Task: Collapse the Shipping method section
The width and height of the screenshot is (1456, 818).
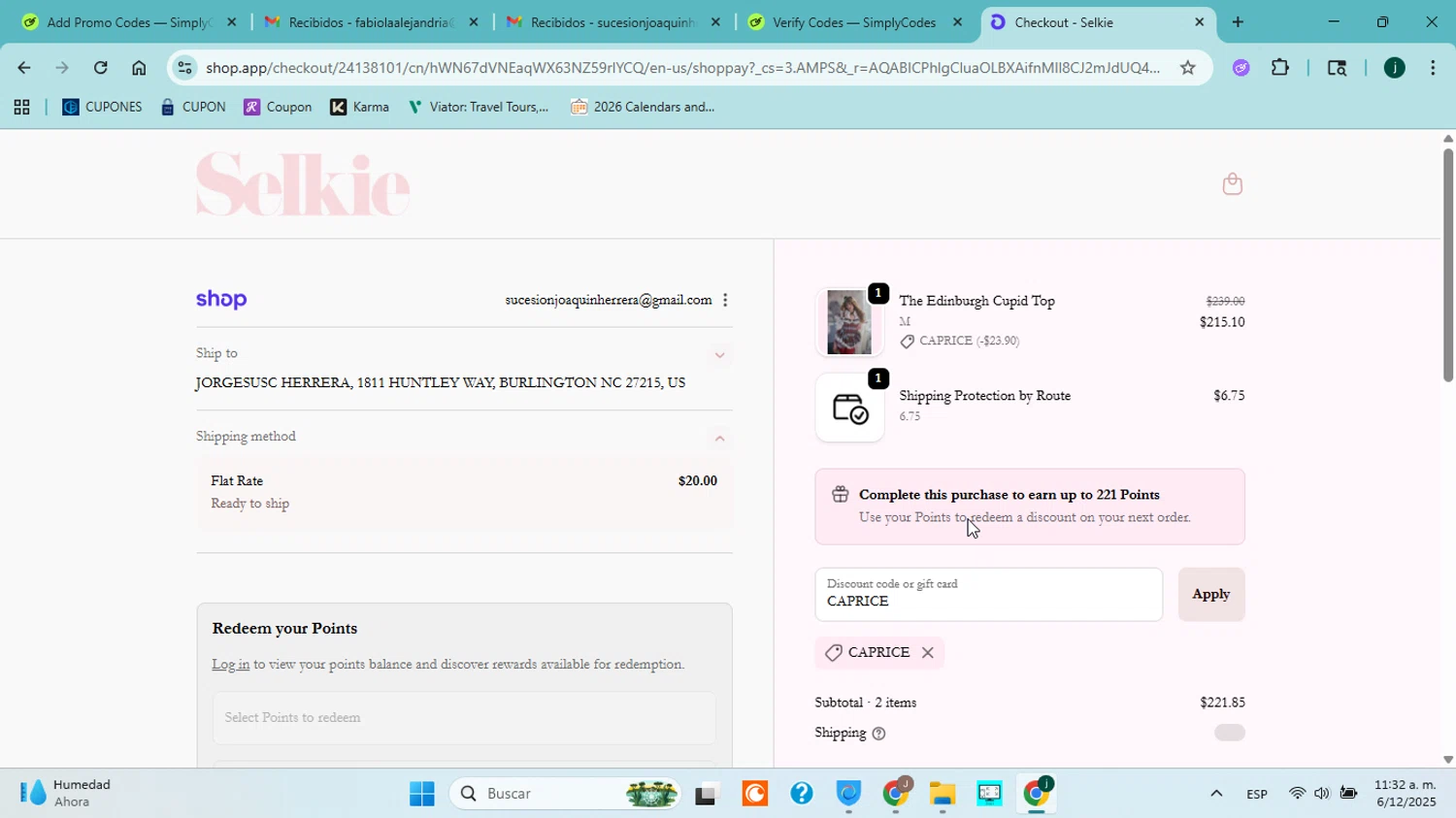Action: (719, 439)
